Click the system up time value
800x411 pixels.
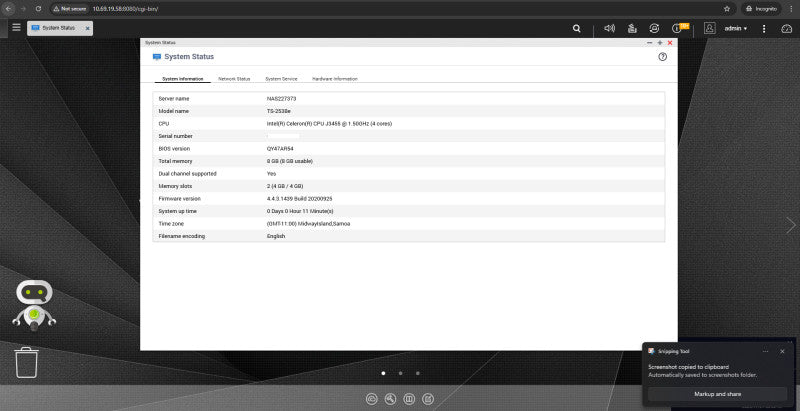[300, 211]
